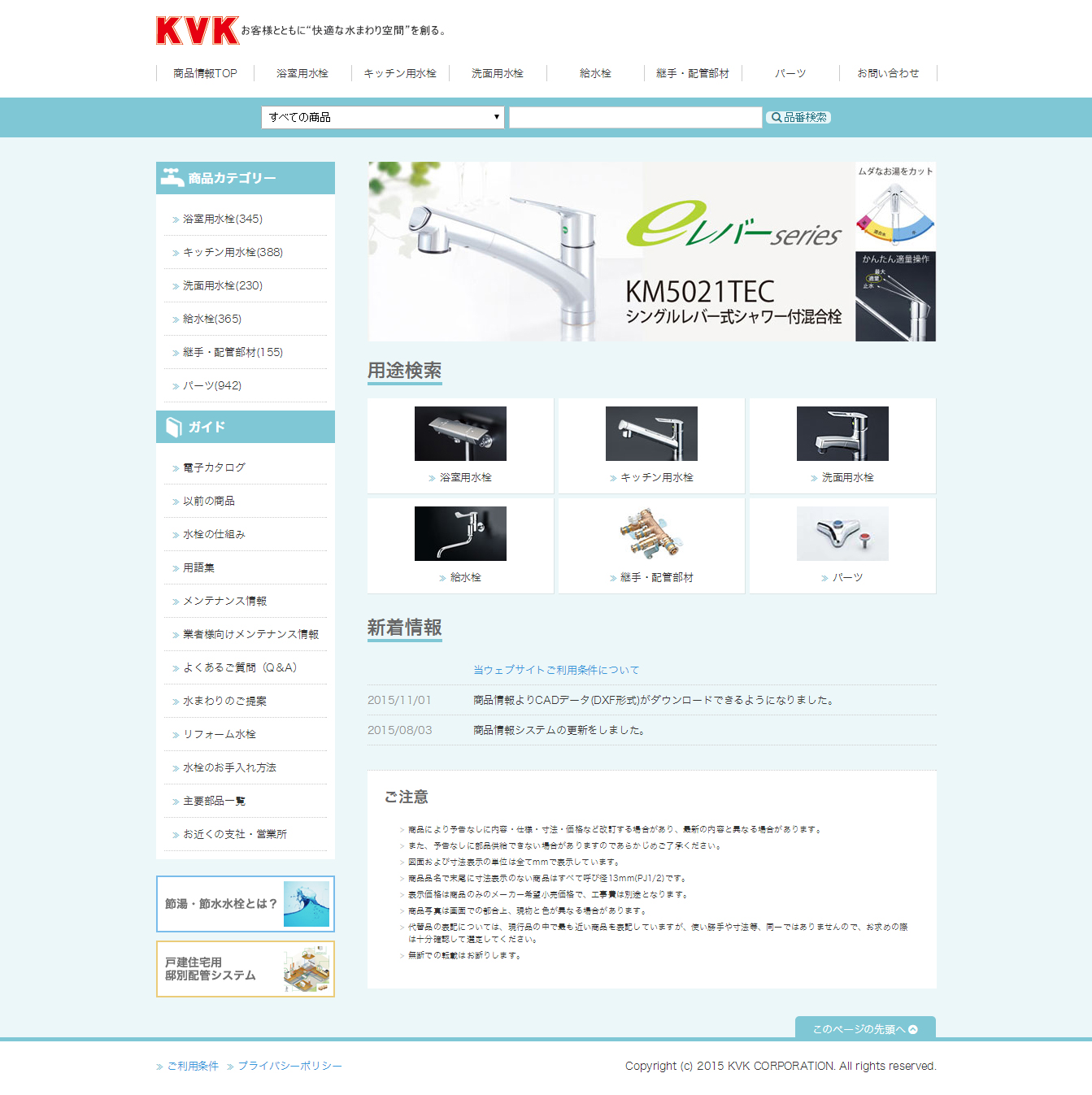
Task: Click このページの先頭へ back-to-top button
Action: click(865, 1028)
